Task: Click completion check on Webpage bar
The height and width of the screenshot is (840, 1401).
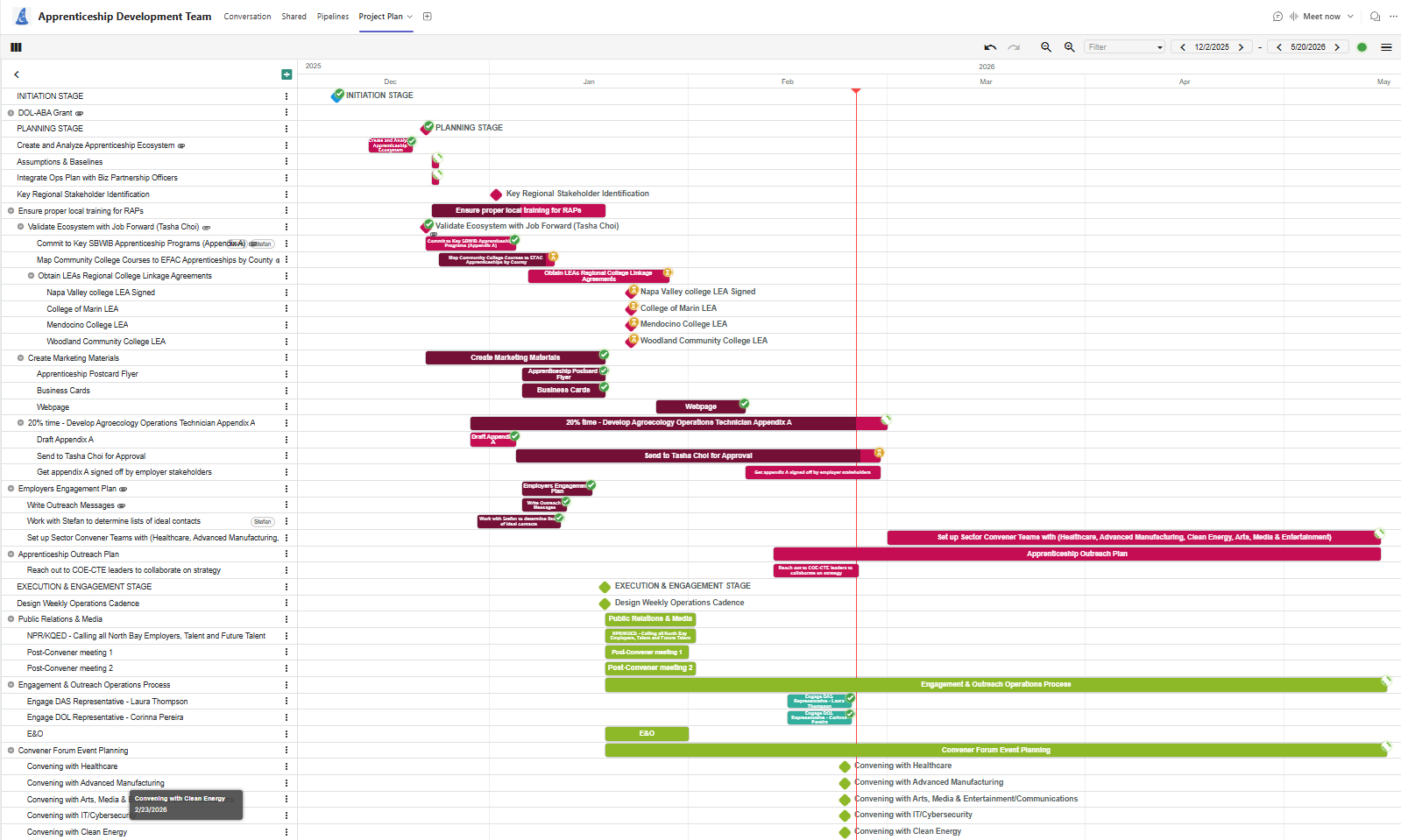Action: pos(744,403)
